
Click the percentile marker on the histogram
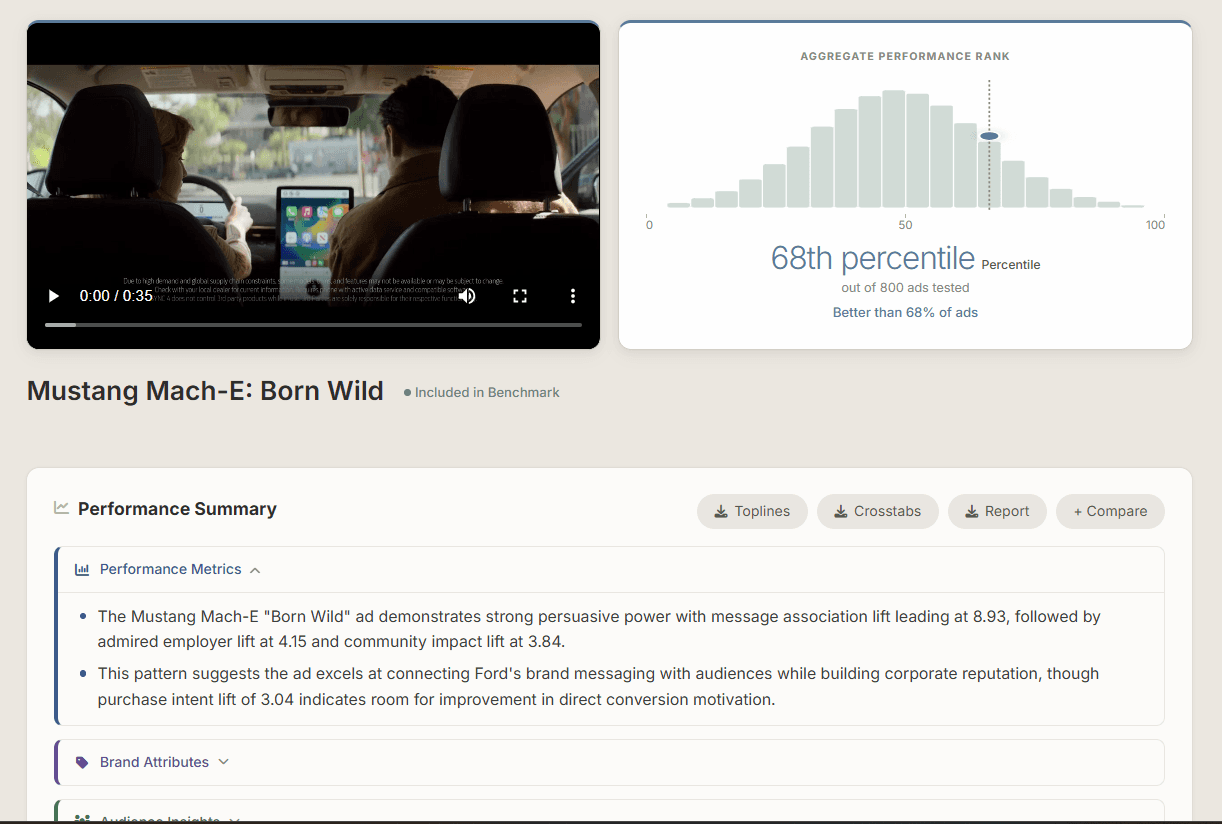(x=989, y=136)
